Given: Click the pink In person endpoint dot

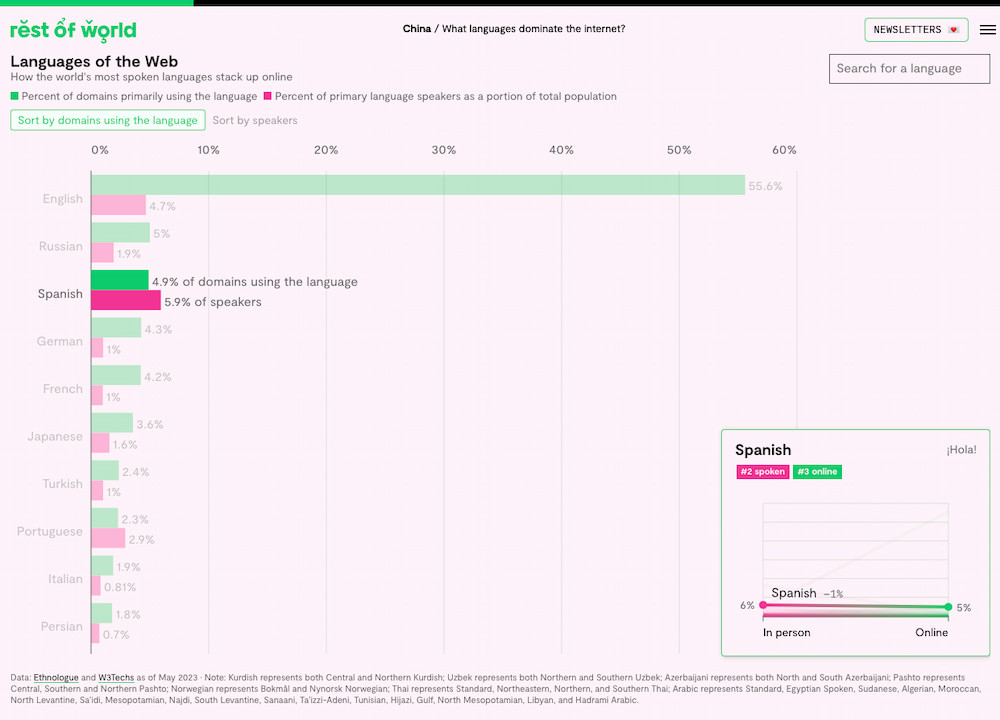Looking at the screenshot, I should coord(764,605).
